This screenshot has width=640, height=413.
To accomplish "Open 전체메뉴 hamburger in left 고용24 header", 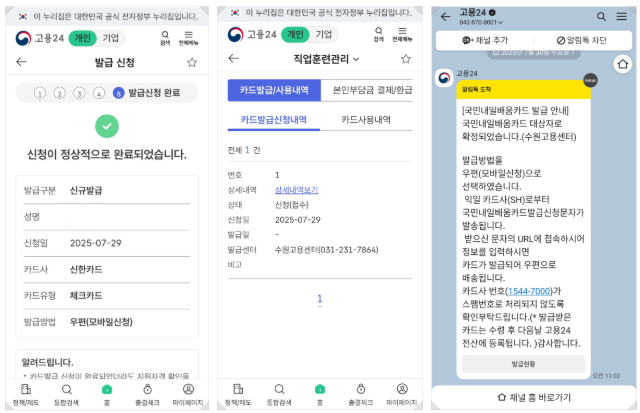I will point(189,38).
